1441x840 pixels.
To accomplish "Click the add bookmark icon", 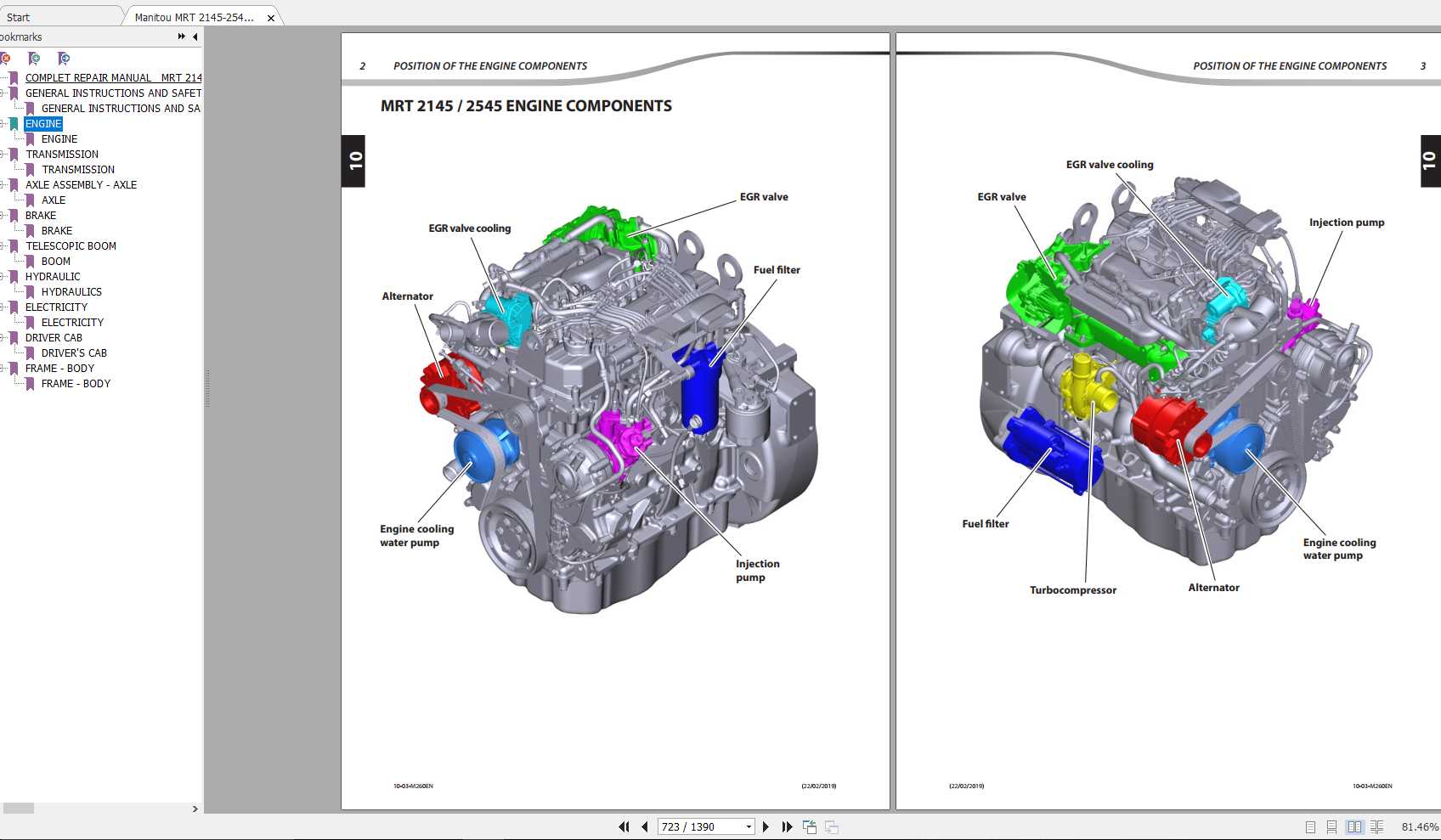I will [x=34, y=59].
